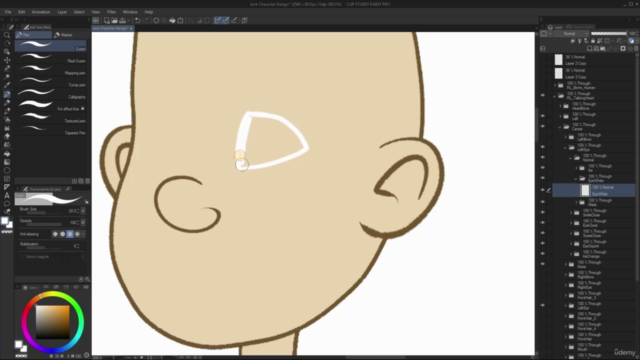Click the Gradient tool icon
Viewport: 640px width, 360px height.
pos(7,162)
